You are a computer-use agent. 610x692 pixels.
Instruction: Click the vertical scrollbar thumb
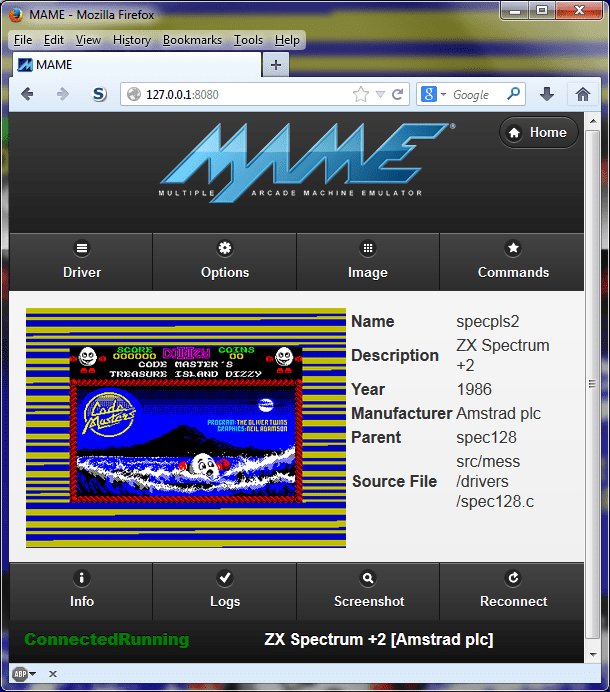click(x=593, y=384)
